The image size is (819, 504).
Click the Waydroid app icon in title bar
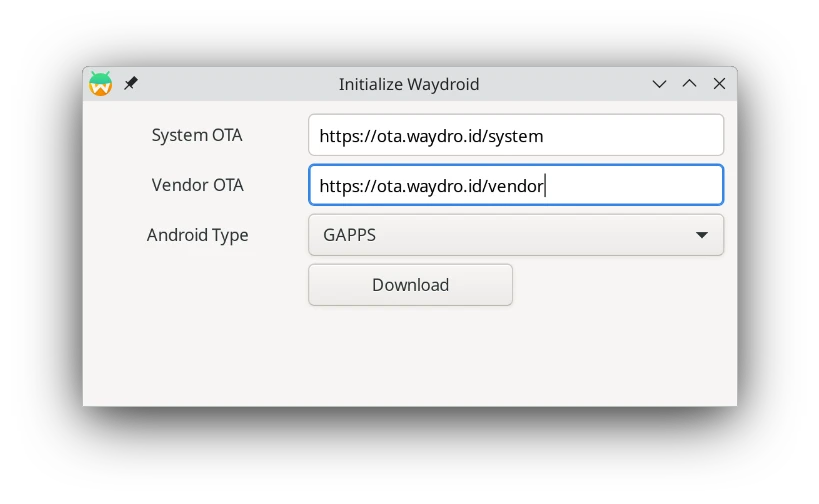[x=100, y=84]
